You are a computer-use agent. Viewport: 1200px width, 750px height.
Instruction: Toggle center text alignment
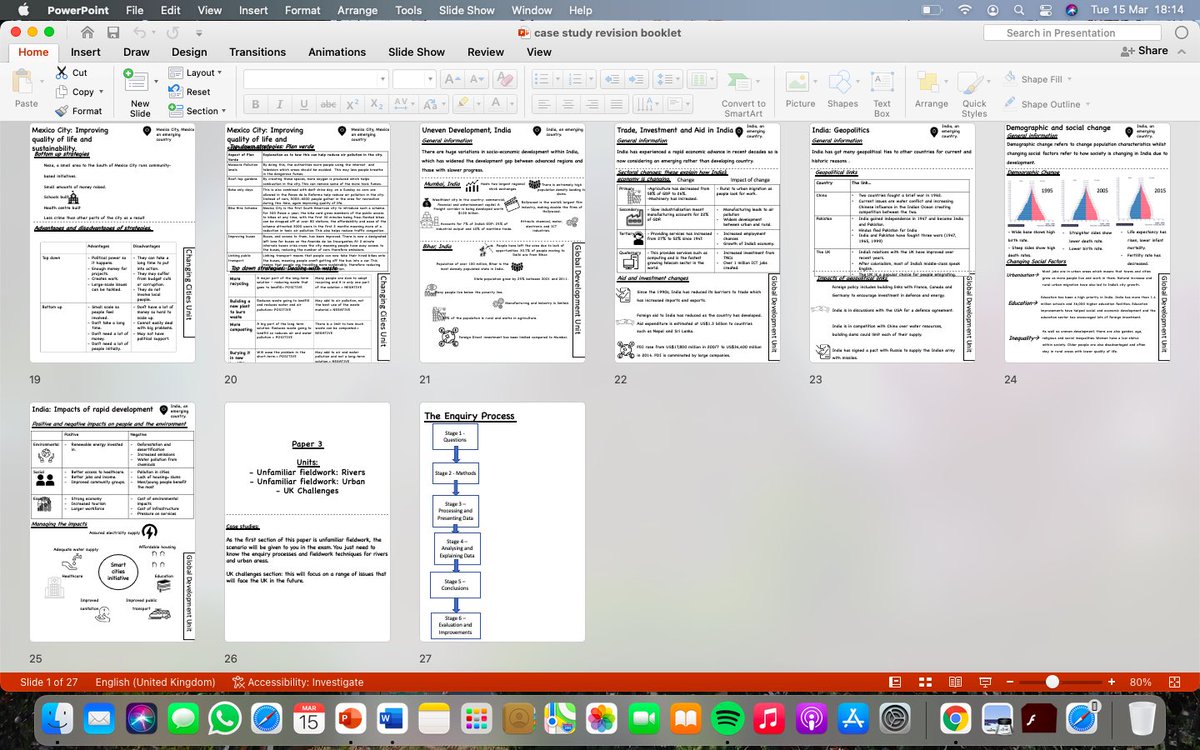[568, 104]
